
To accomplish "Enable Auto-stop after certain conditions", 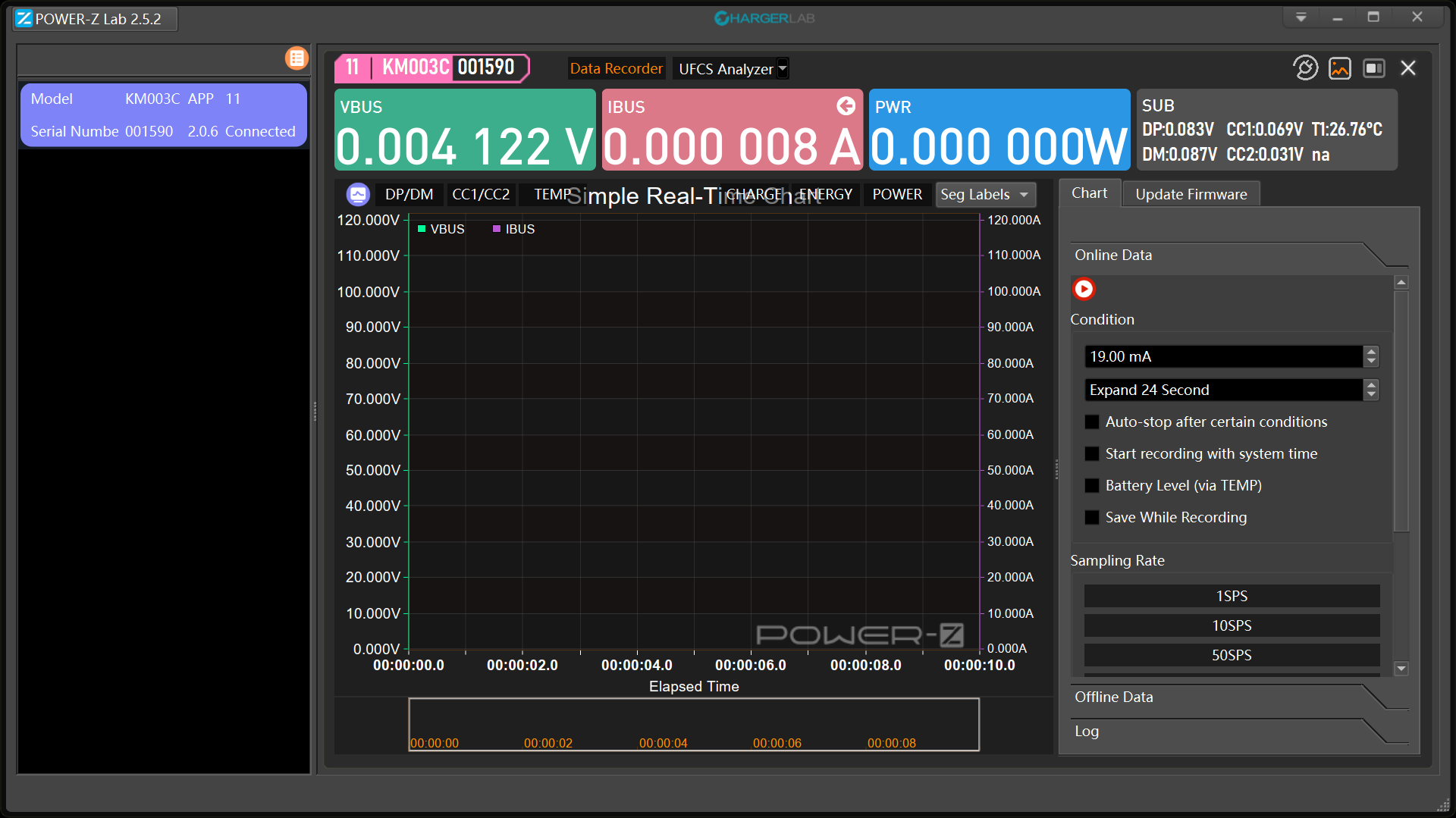I will [1092, 422].
